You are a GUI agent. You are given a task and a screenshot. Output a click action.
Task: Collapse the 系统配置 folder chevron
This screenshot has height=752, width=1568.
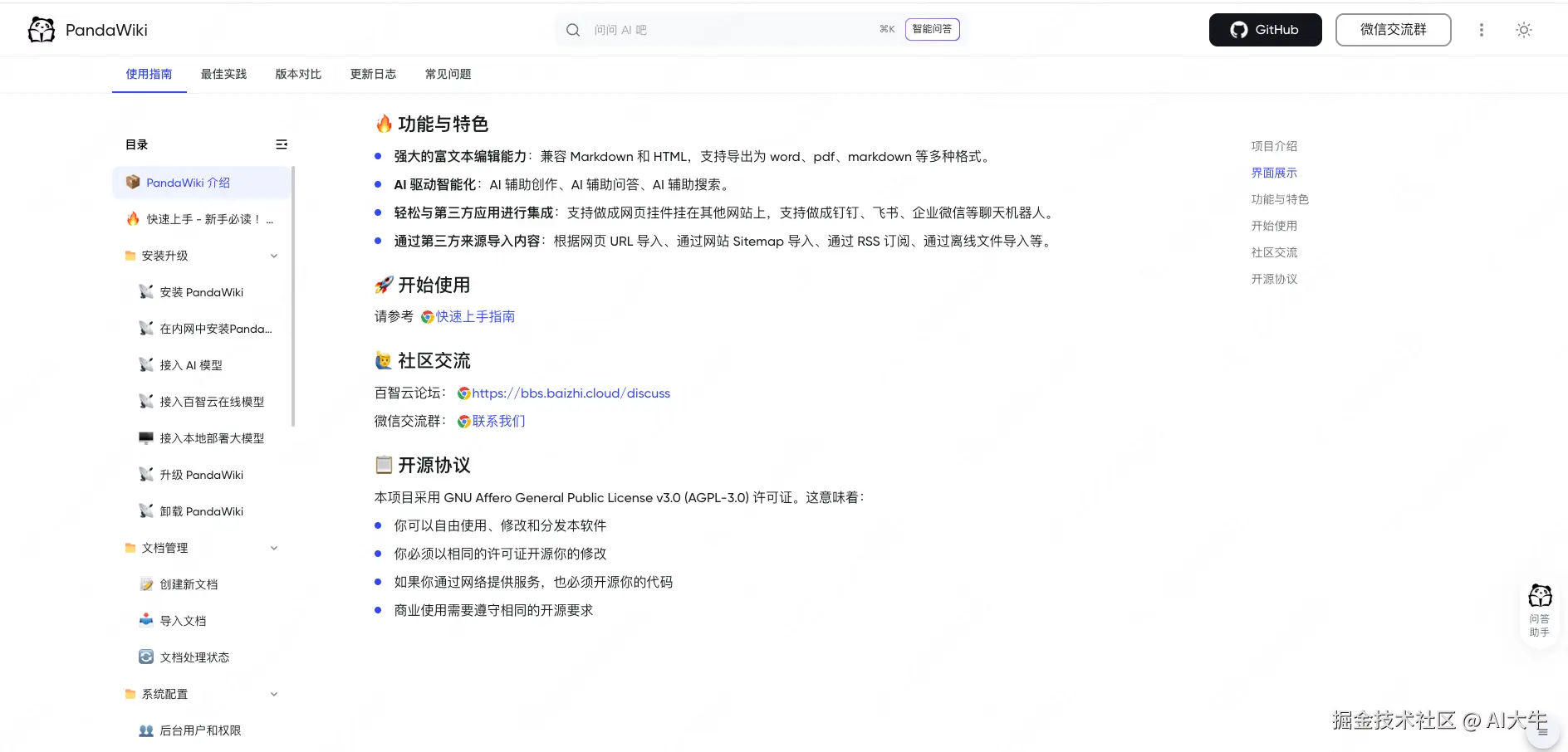[x=274, y=694]
